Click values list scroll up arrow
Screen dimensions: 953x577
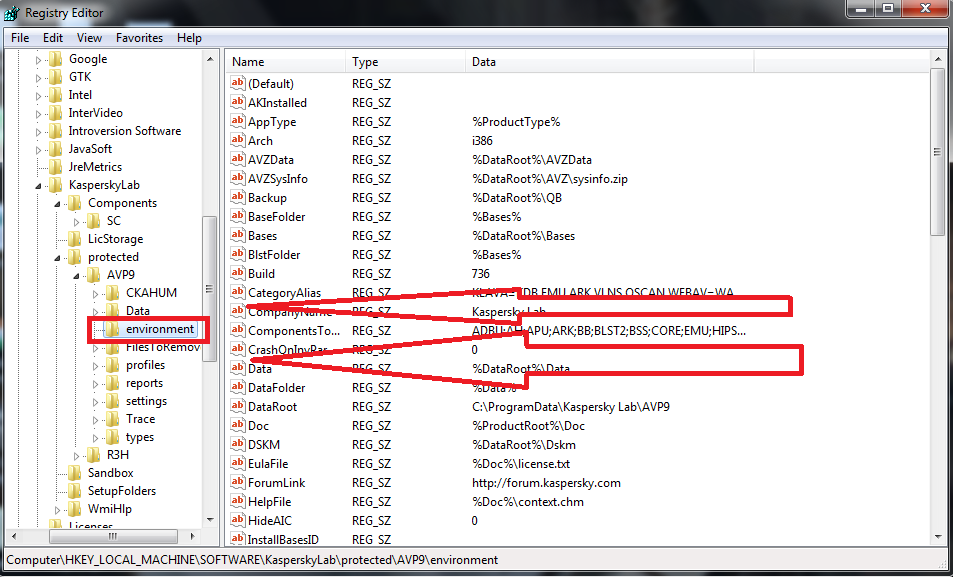[937, 60]
